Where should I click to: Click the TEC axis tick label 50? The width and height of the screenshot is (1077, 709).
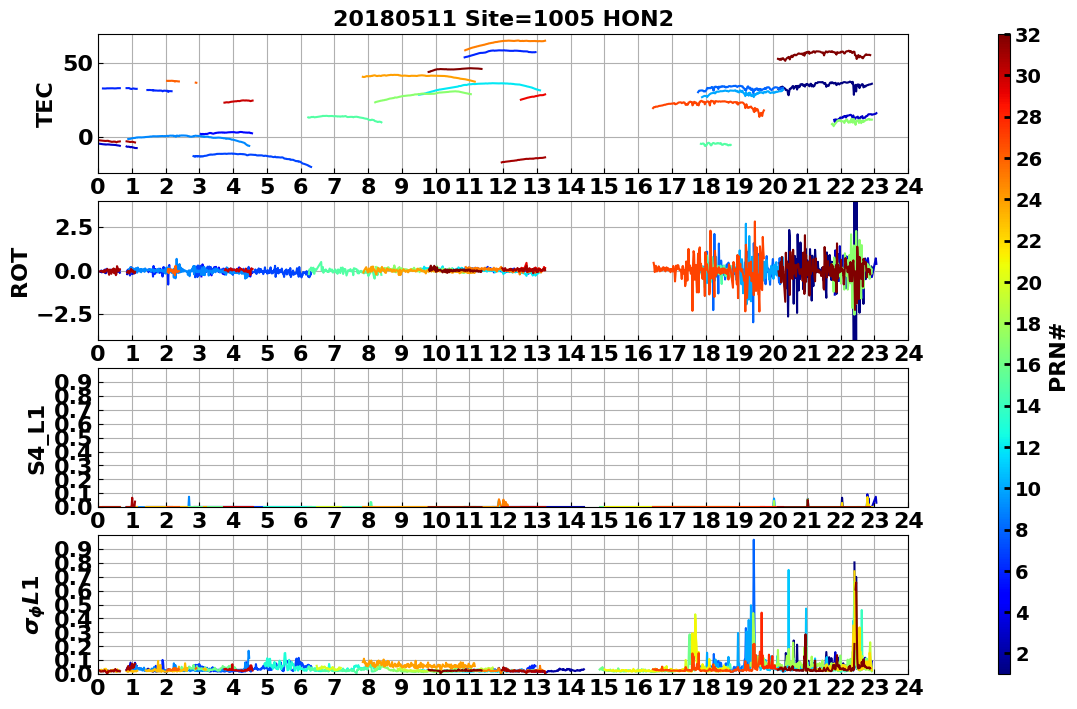click(x=78, y=64)
